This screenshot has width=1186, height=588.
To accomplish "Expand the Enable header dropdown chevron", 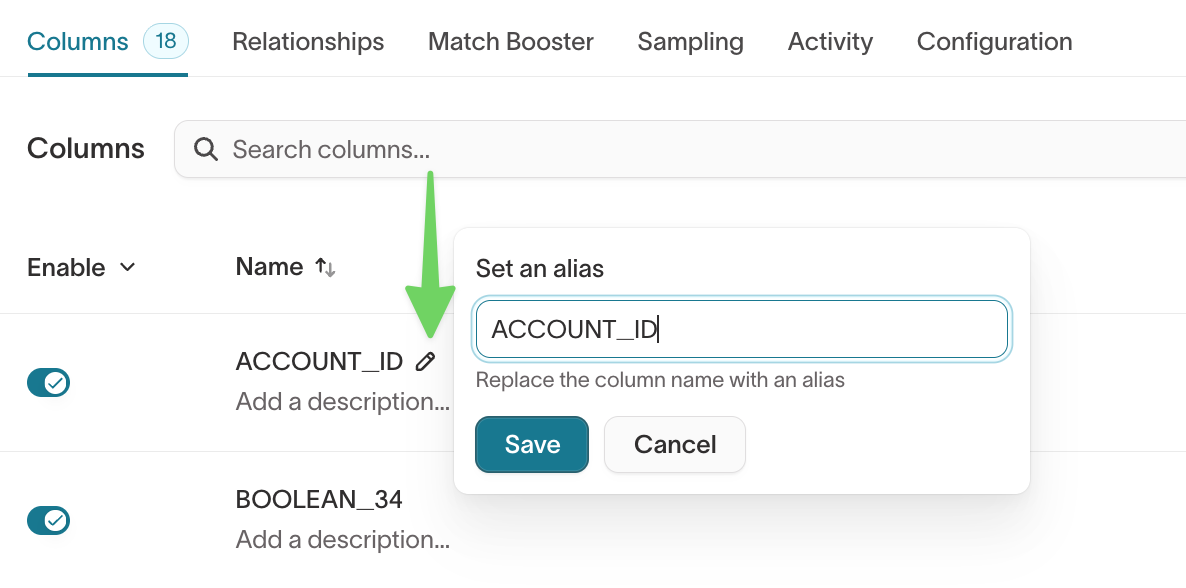I will point(127,267).
